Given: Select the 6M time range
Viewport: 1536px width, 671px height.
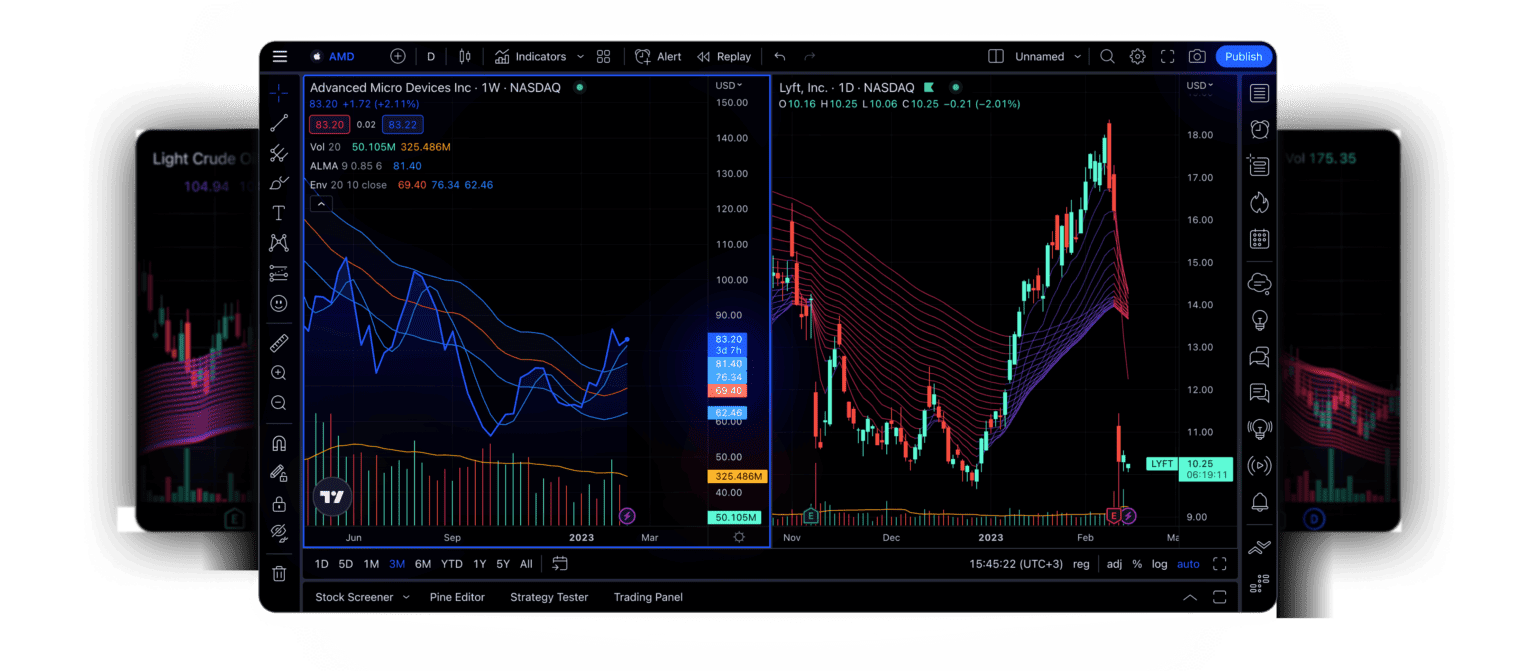Looking at the screenshot, I should (423, 564).
